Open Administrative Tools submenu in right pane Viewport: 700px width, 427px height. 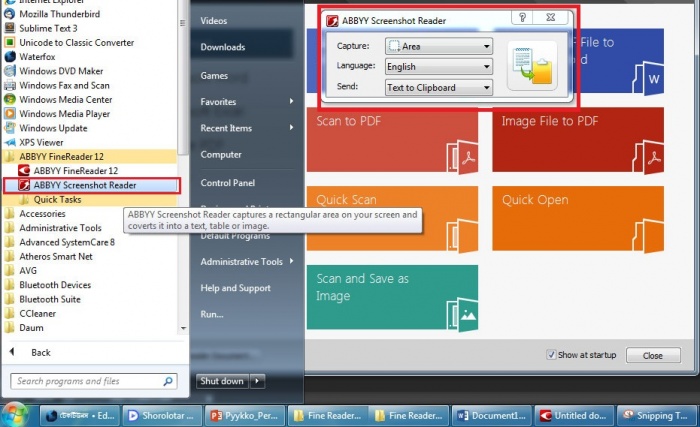pos(247,262)
